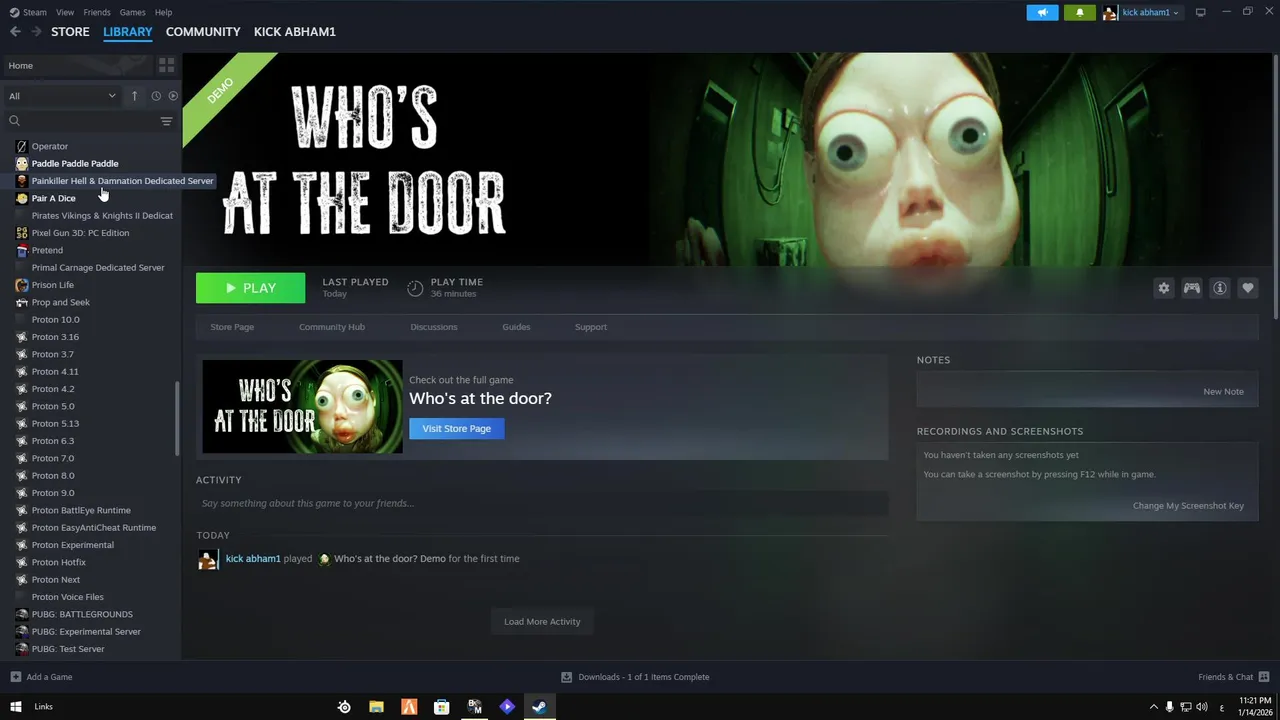Open the Community Hub tab
Image resolution: width=1280 pixels, height=720 pixels.
click(x=332, y=327)
